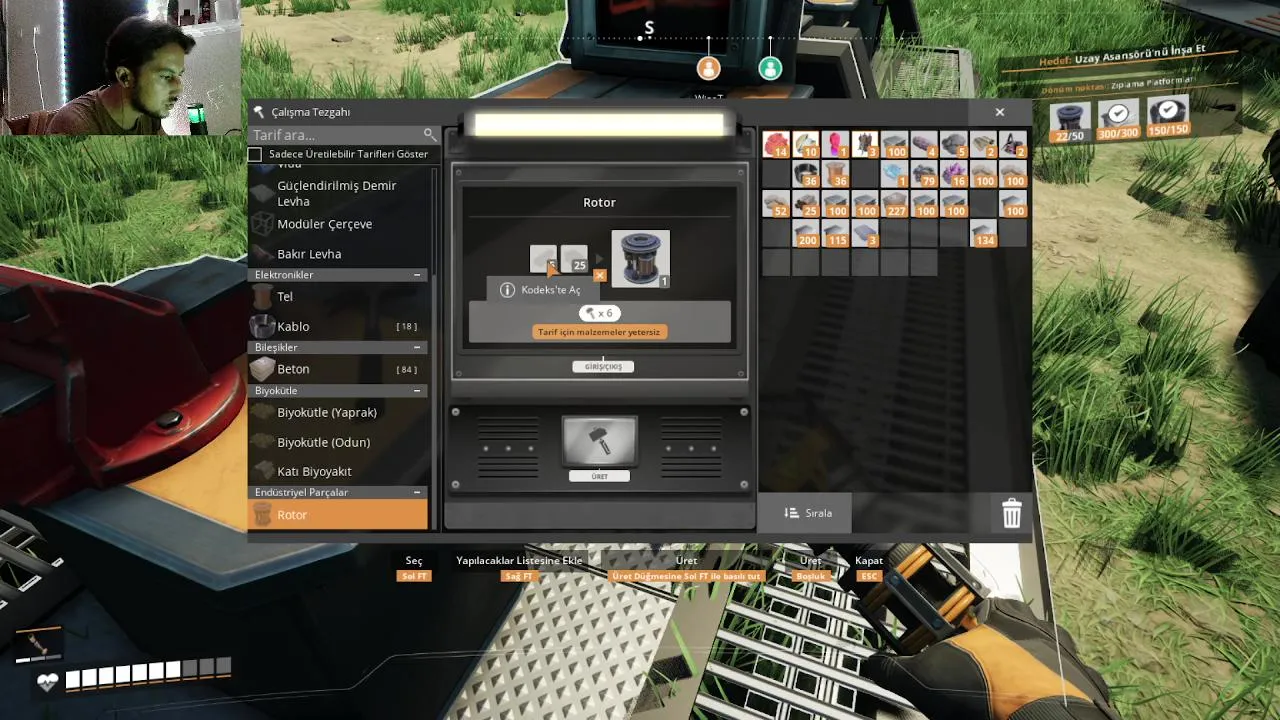
Task: Select the Kablo recipe
Action: click(338, 326)
